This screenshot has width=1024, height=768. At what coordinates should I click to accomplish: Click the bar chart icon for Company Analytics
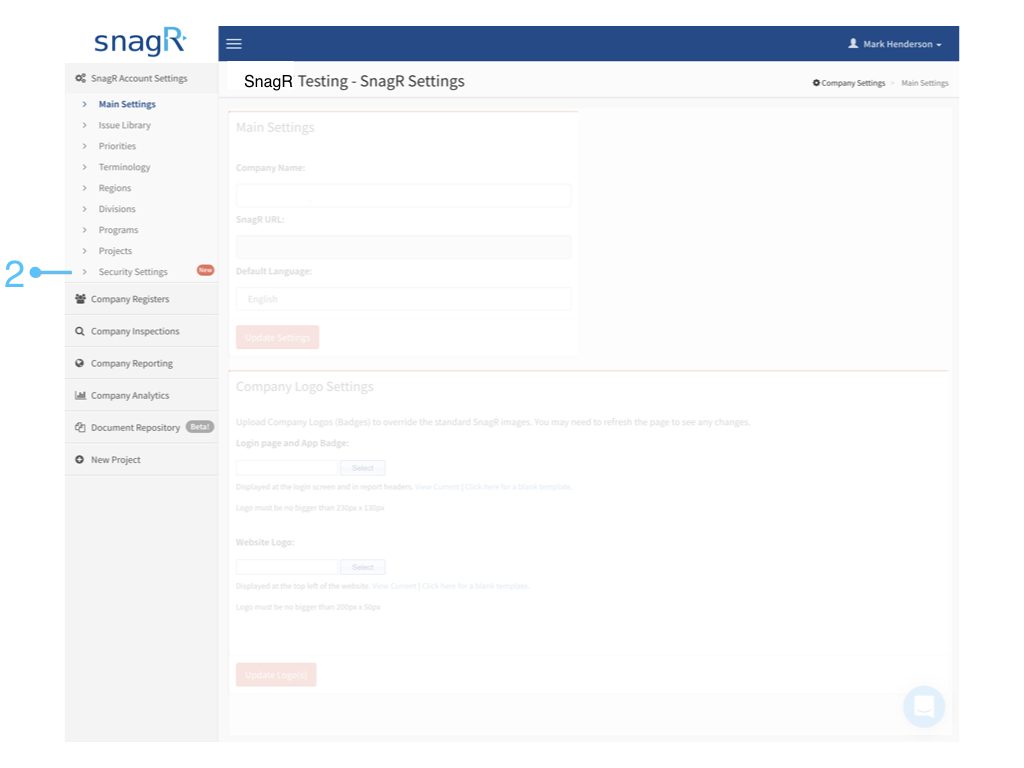80,395
